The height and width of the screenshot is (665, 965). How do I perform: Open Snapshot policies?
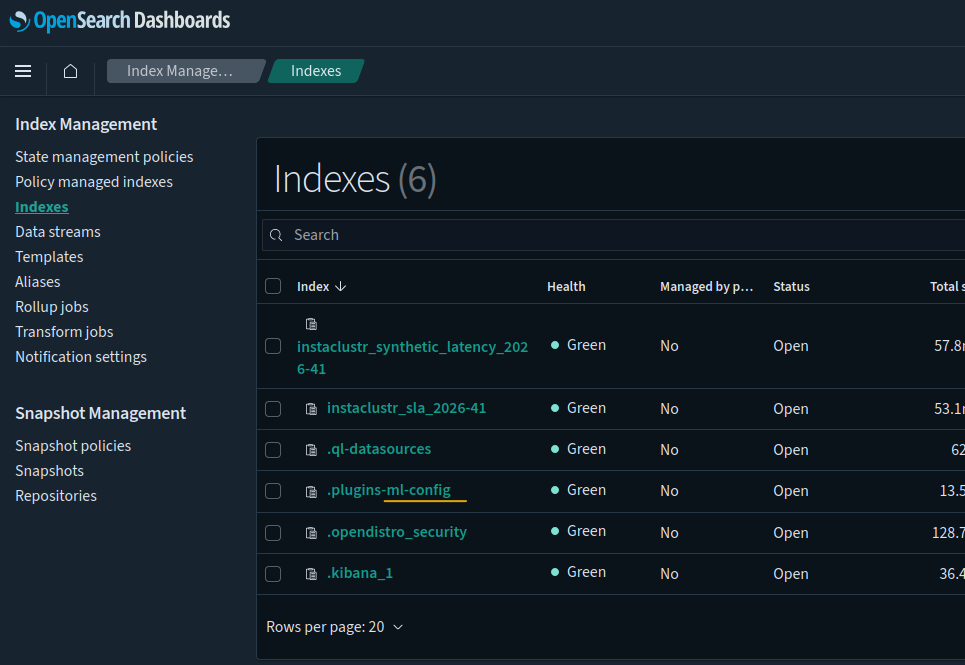tap(73, 446)
